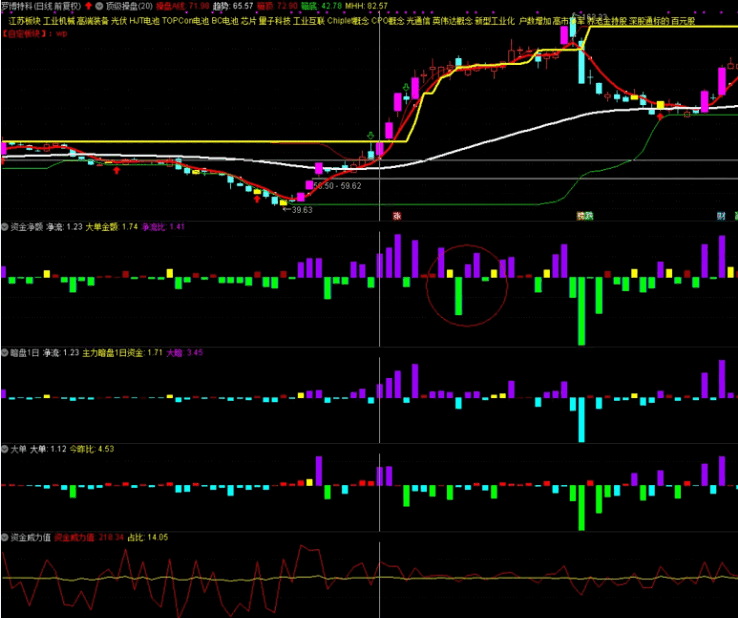Open settings icon for 暗盘1日 sub-chart
This screenshot has width=738, height=618.
tap(5, 353)
